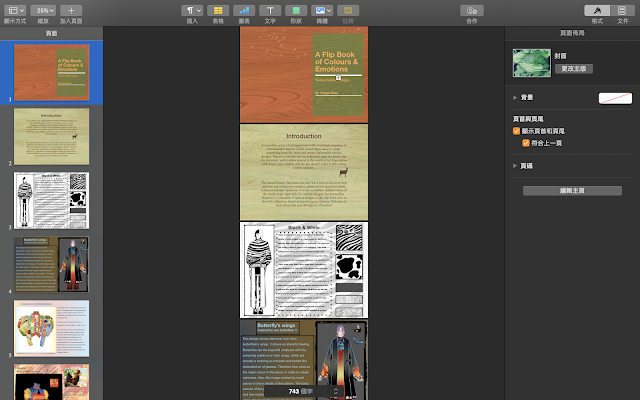Click 'A Flip Book of Colours & Emotions' title
Viewport: 640px width, 400px height.
click(x=336, y=62)
